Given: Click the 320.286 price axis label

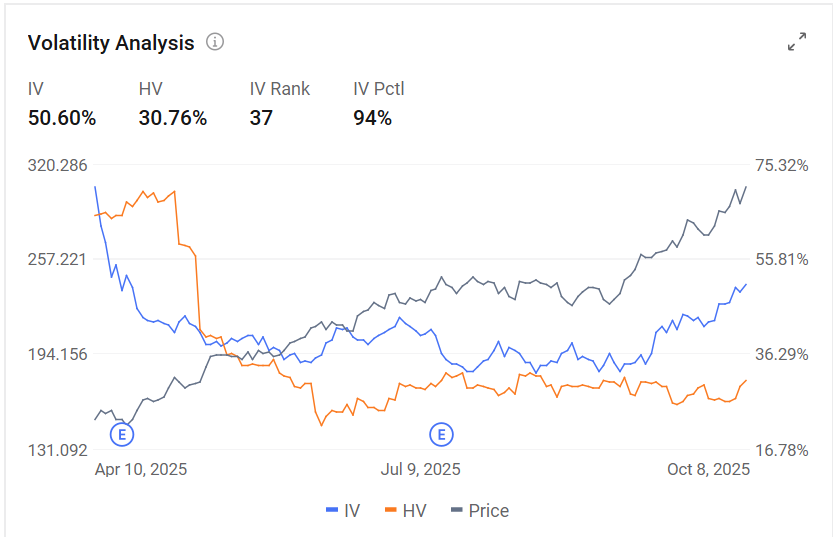Looking at the screenshot, I should [60, 165].
